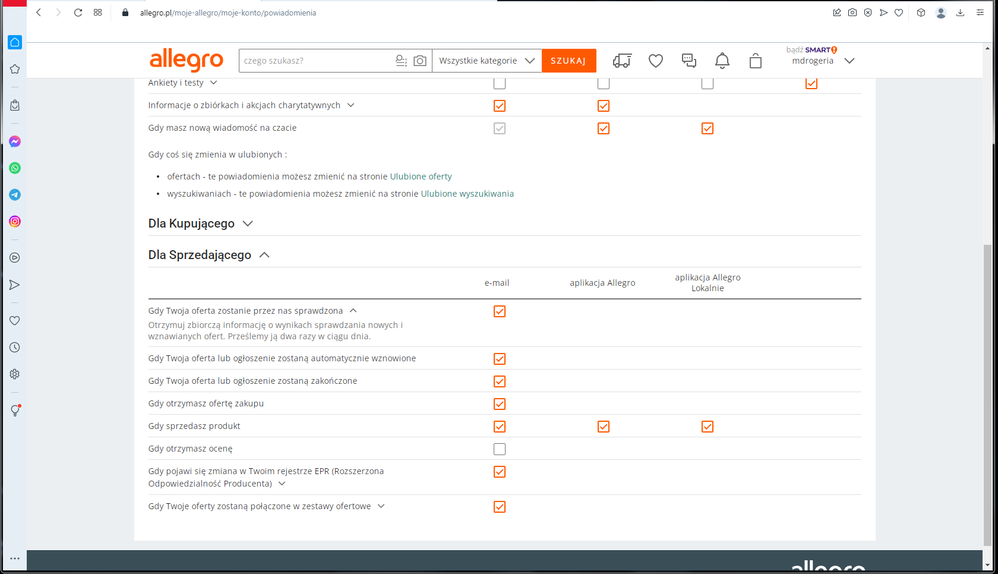Toggle aplikacja Allegro checkbox for 'Gdy sprzedasz produkt'
Viewport: 998px width, 574px height.
pyautogui.click(x=603, y=426)
